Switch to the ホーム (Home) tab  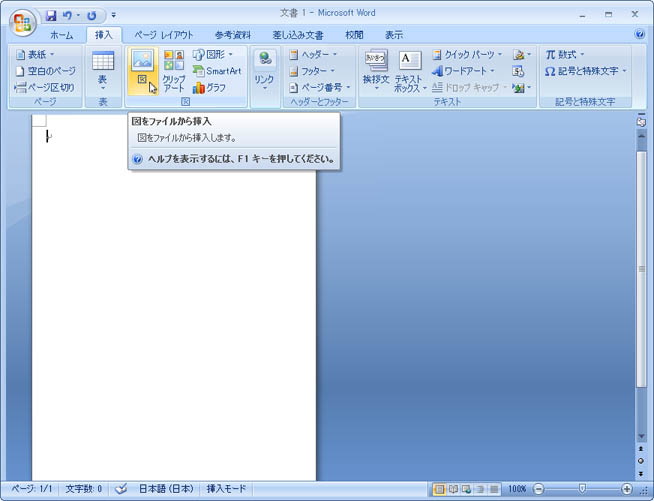pos(61,35)
